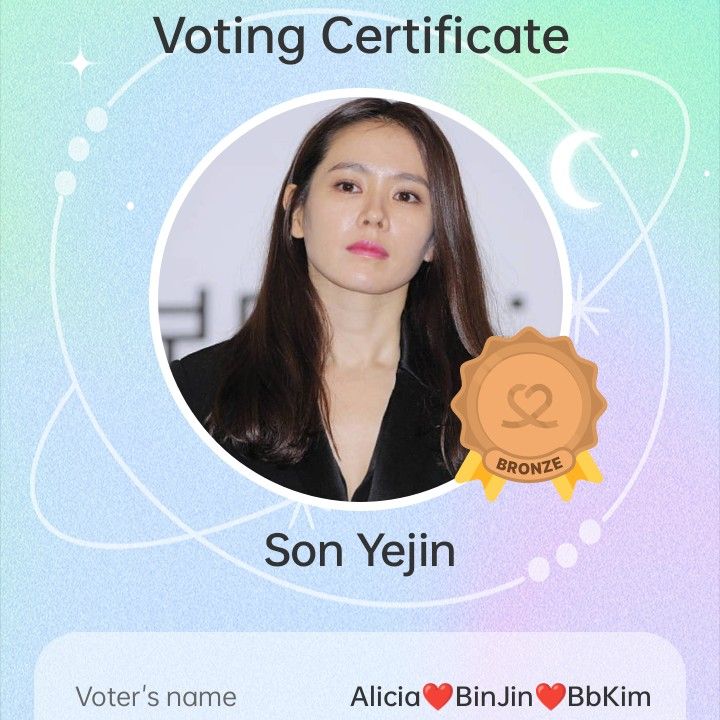Click the three white dots near top-left orbit
Screen dimensions: 720x720
click(81, 151)
